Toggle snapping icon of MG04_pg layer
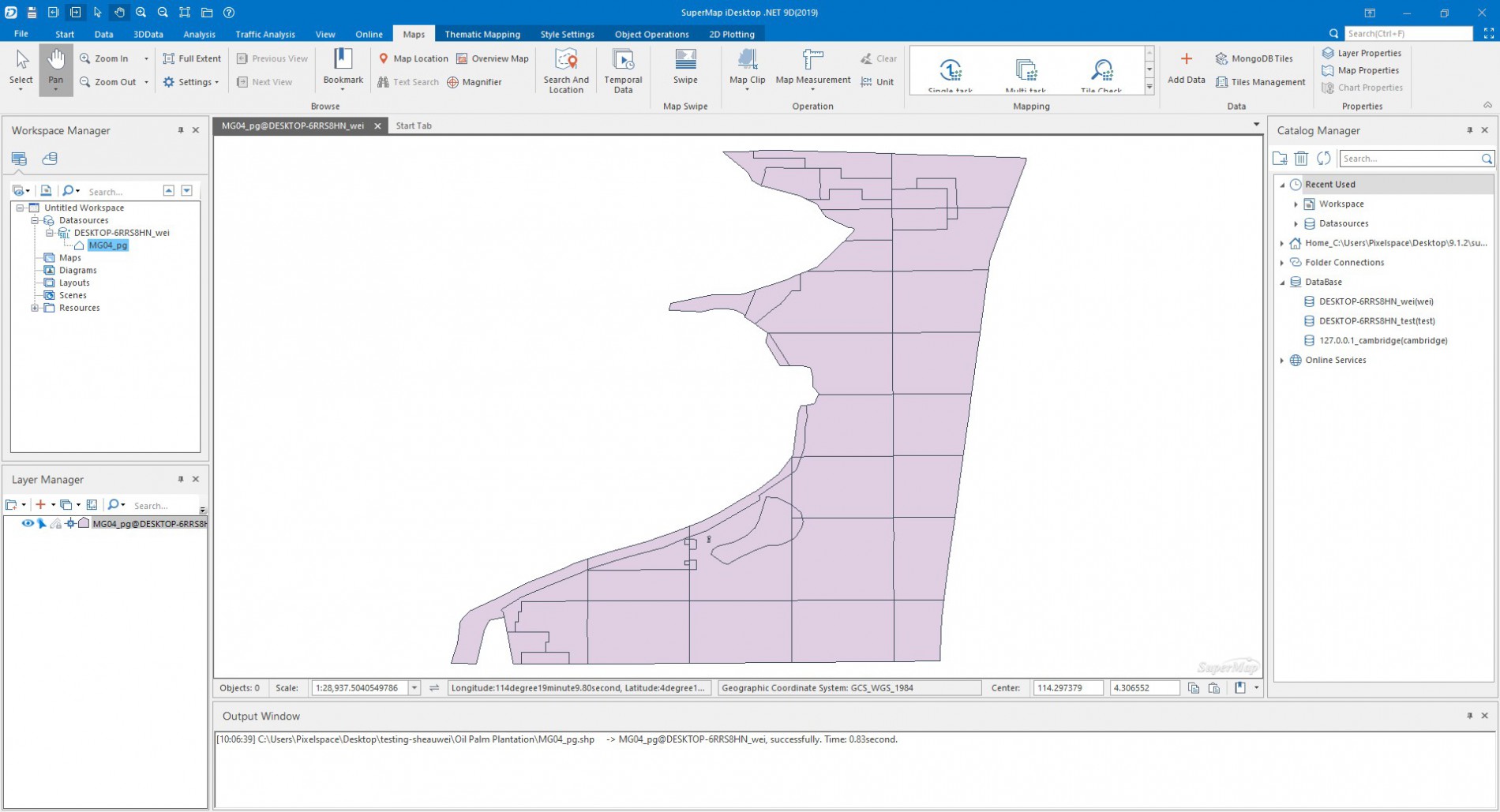1500x812 pixels. 70,523
